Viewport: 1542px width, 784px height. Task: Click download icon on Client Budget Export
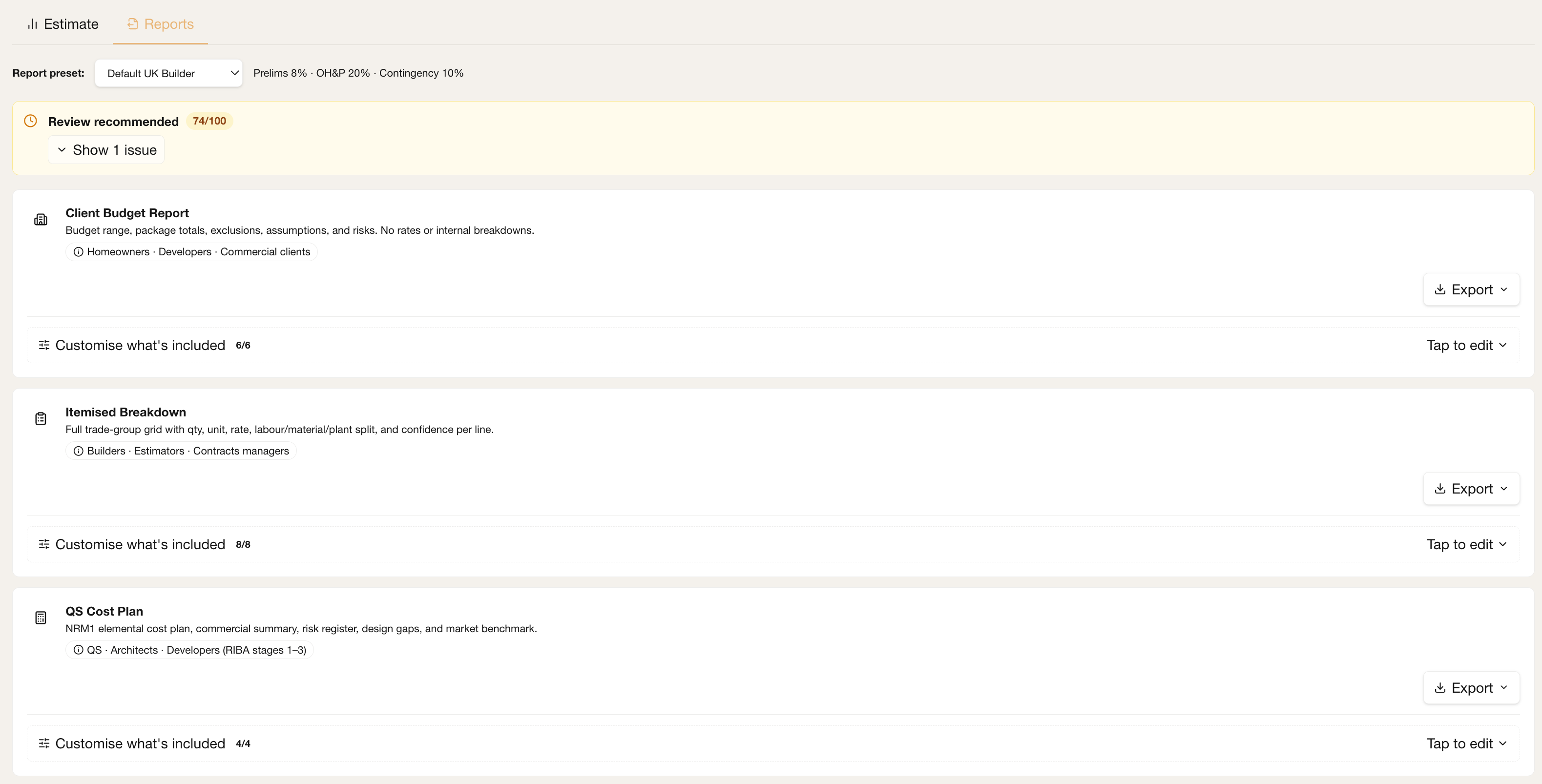coord(1440,289)
